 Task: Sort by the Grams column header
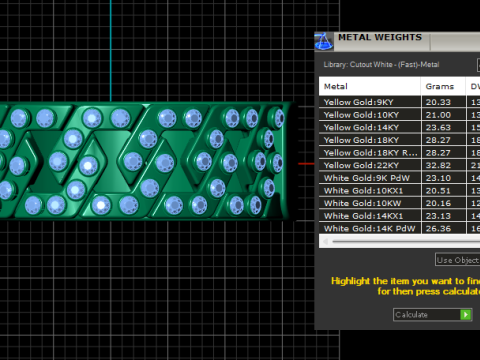pyautogui.click(x=443, y=86)
